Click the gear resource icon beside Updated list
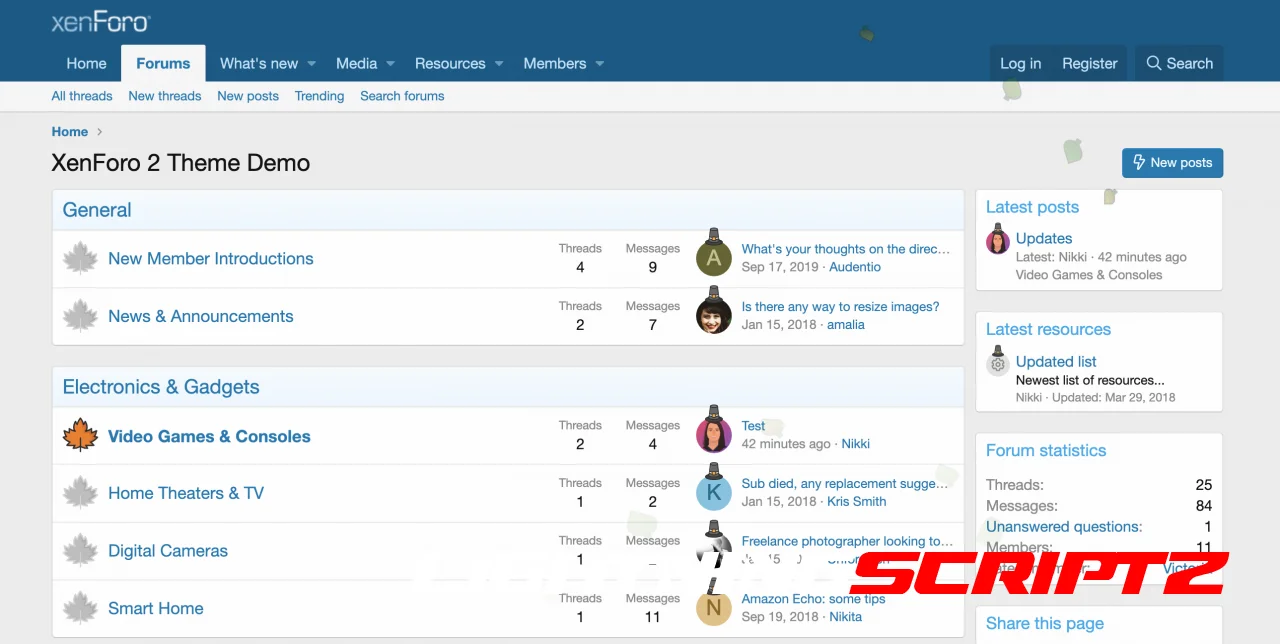1280x644 pixels. pos(998,364)
